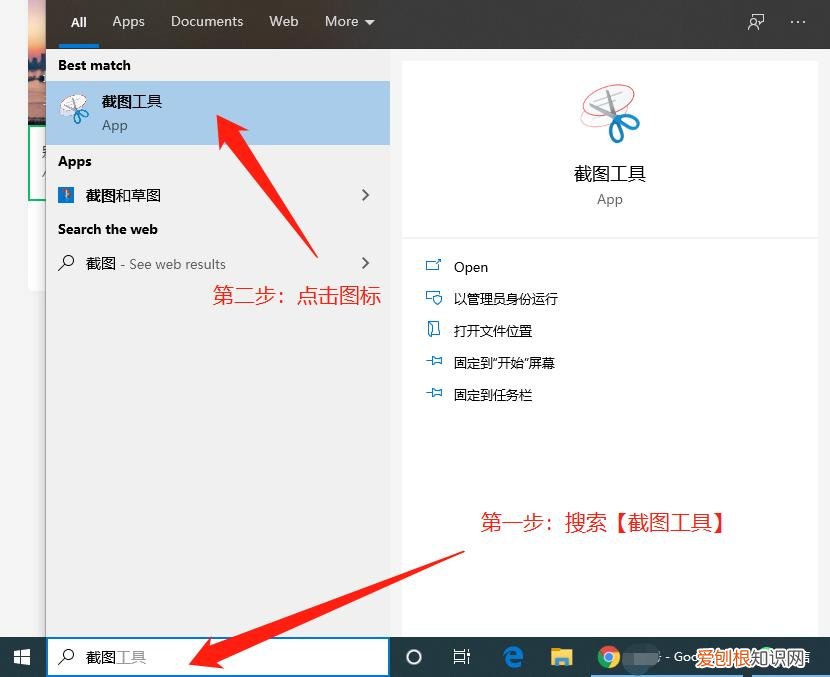Click the Cortana circle icon on taskbar
Image resolution: width=830 pixels, height=677 pixels.
coord(413,657)
